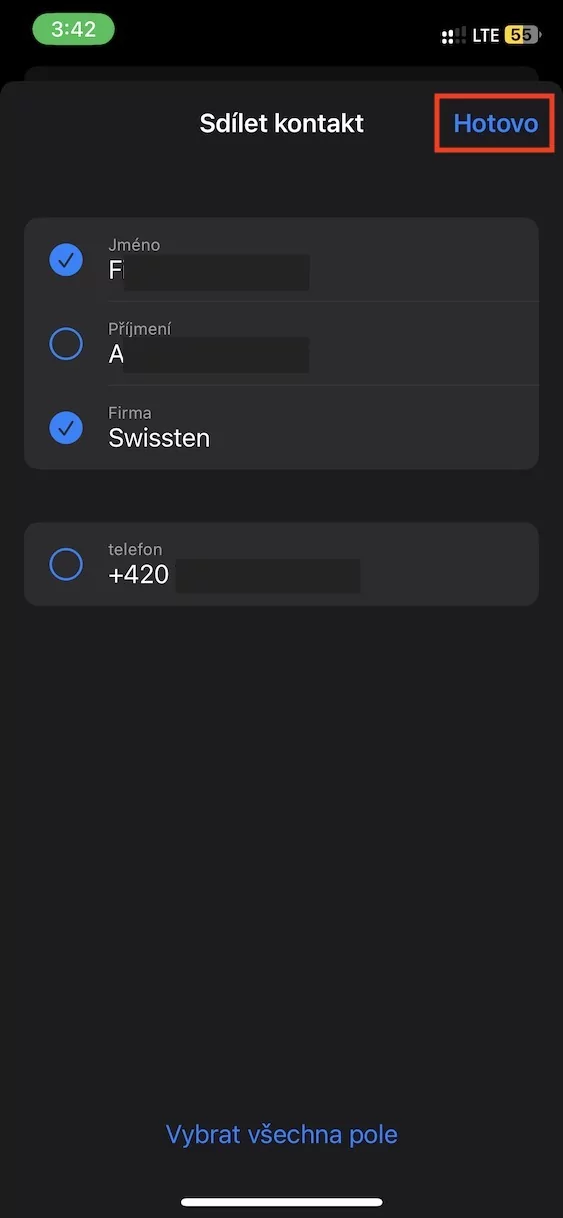The width and height of the screenshot is (563, 1218).
Task: Select the Swissten company value
Action: (x=159, y=438)
